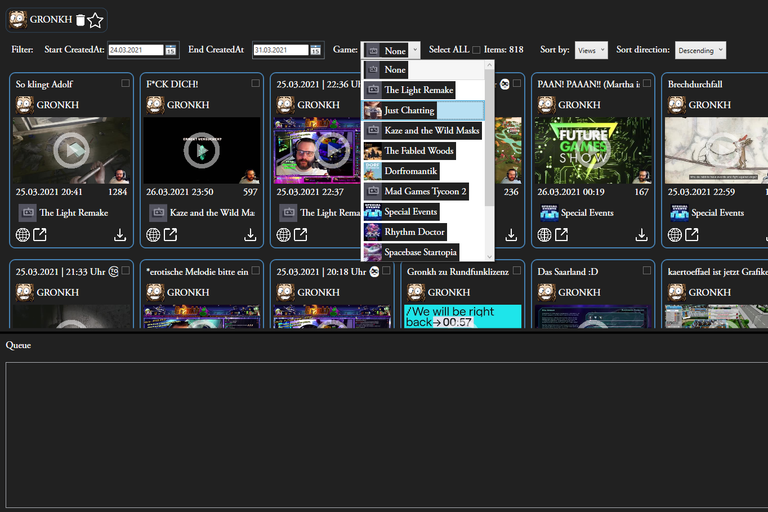This screenshot has width=768, height=512.
Task: Open external link icon on 25.03.2021 22:36 card
Action: coord(300,235)
